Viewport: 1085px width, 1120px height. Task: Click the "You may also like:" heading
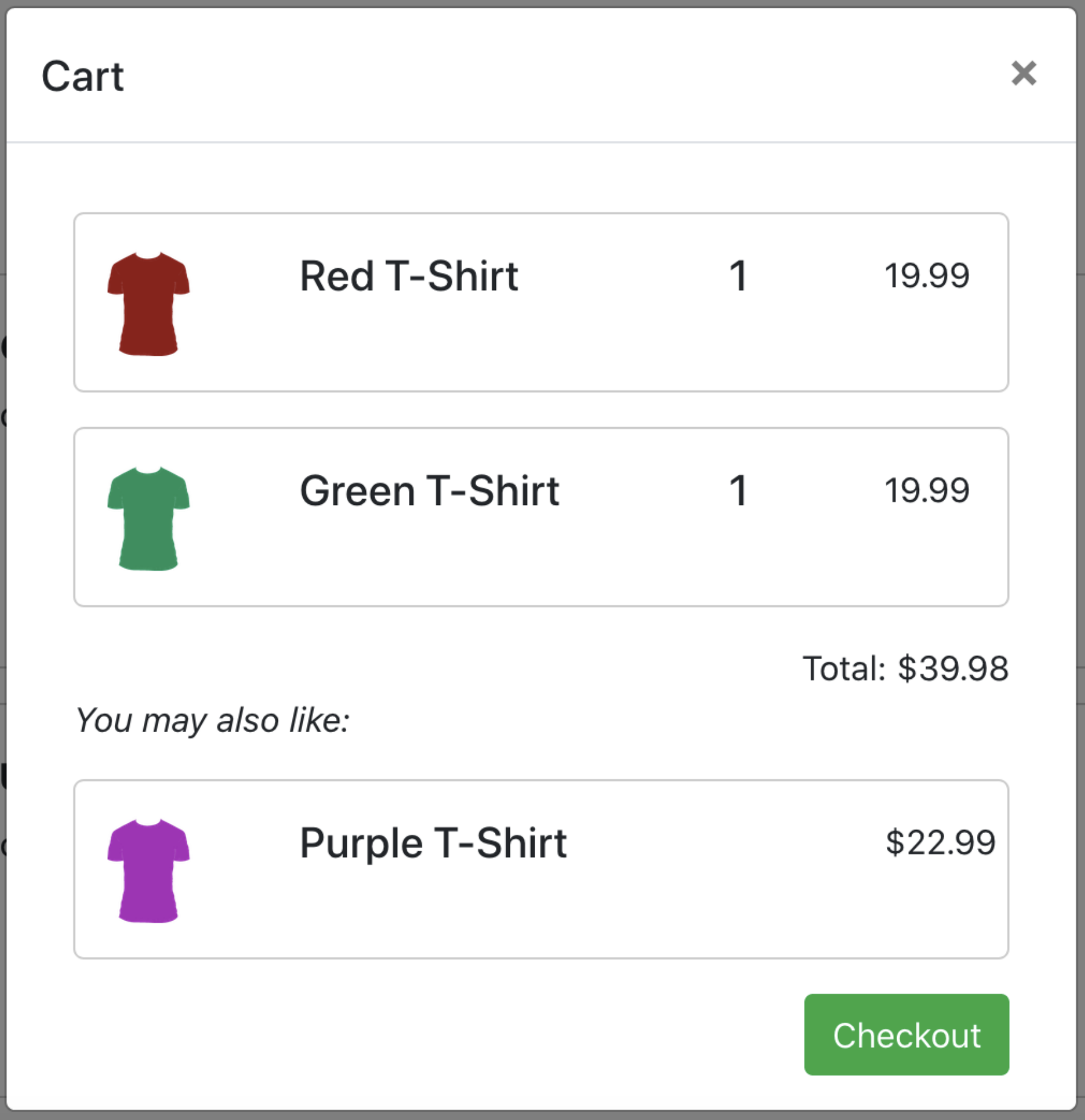[213, 720]
